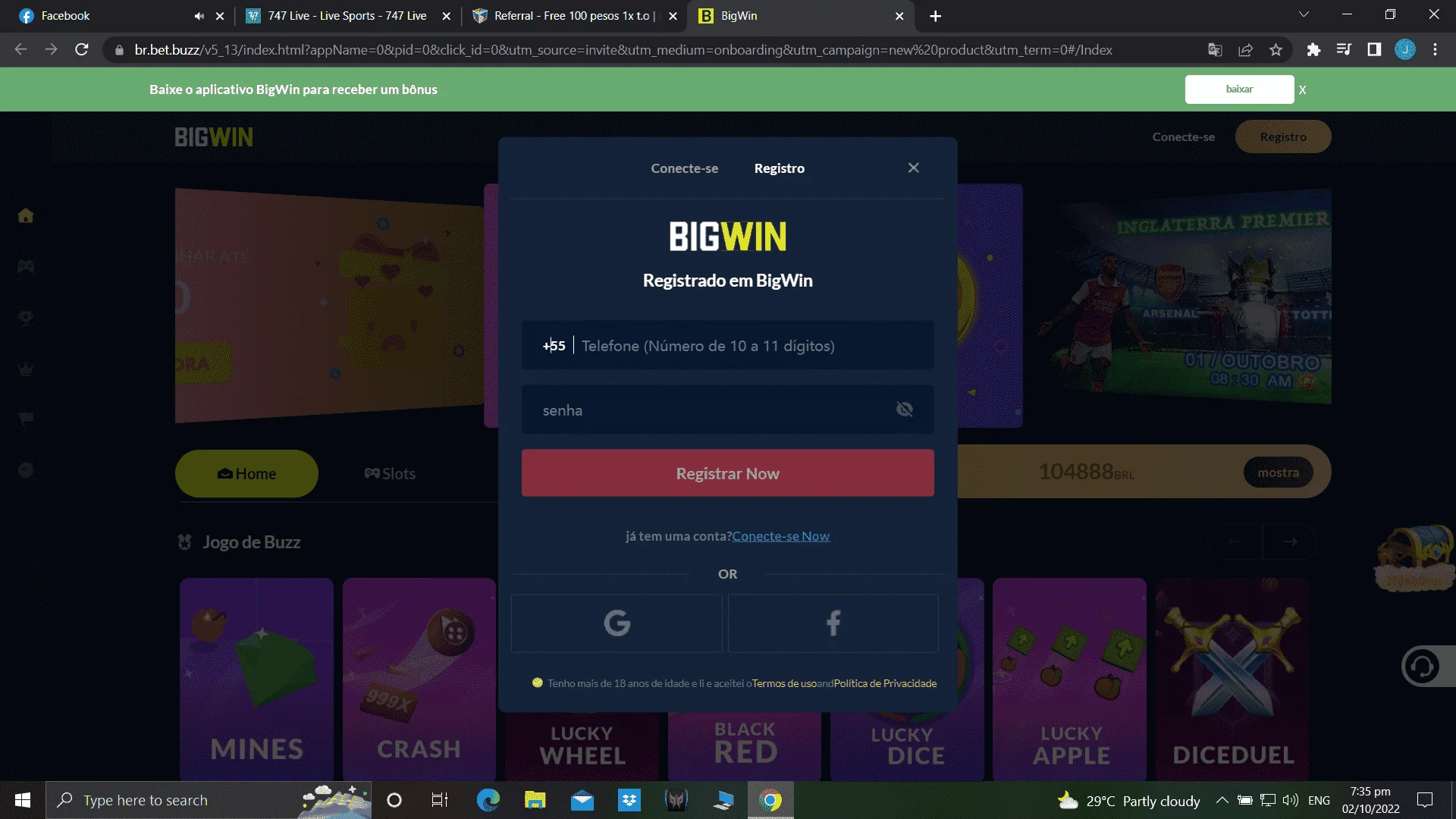Open a new browser tab
The width and height of the screenshot is (1456, 819).
point(935,16)
